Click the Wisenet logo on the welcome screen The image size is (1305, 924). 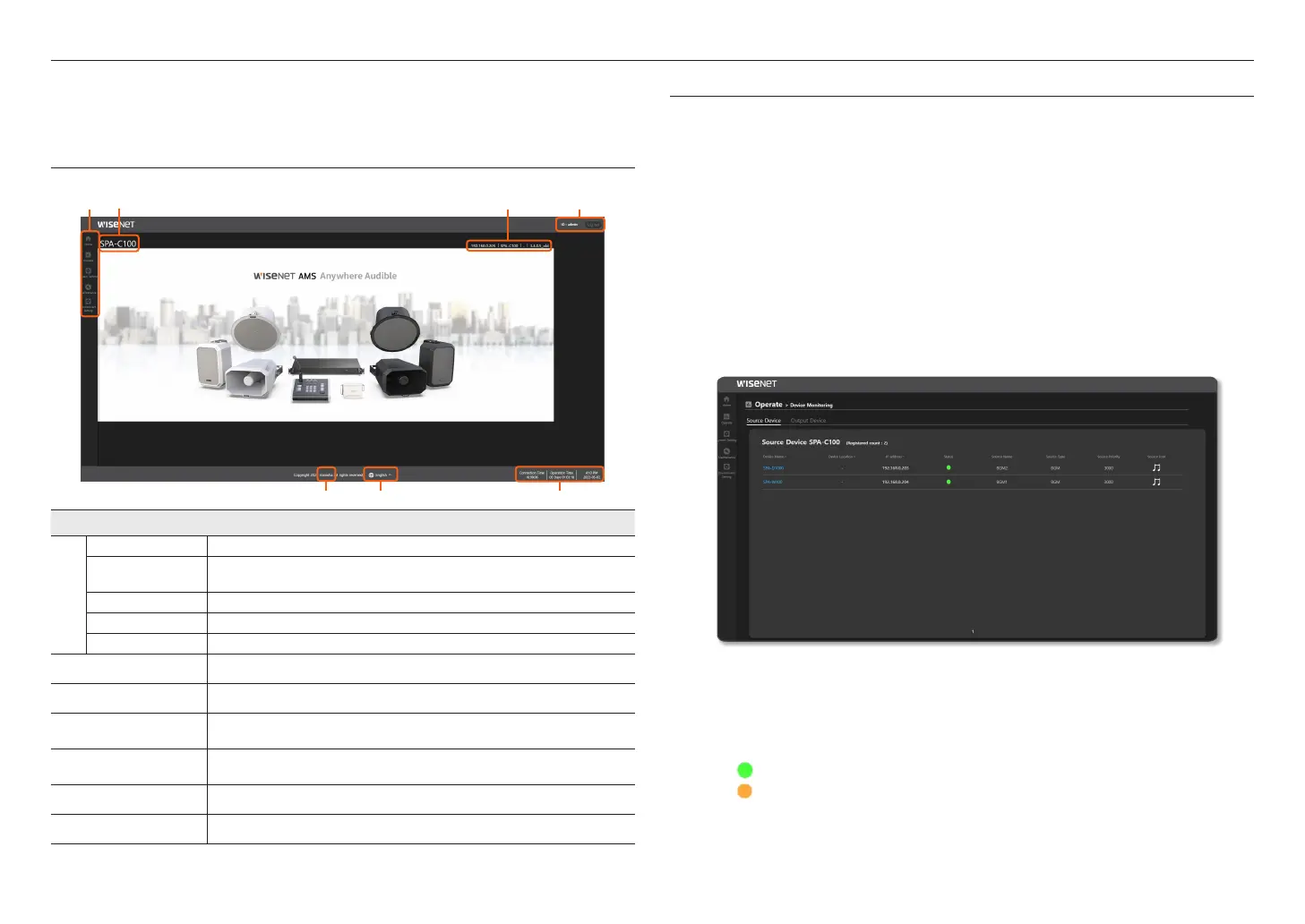click(x=116, y=225)
